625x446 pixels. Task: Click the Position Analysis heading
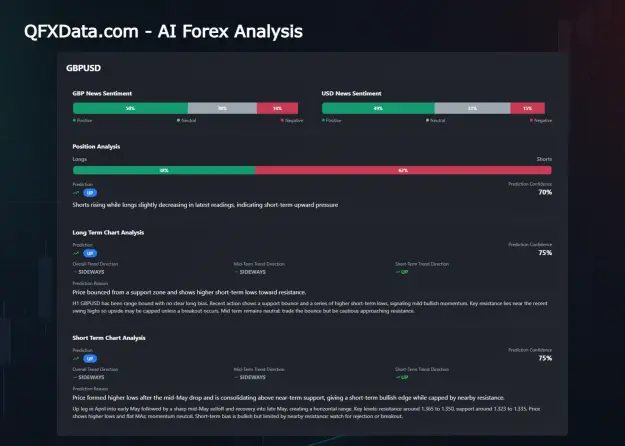[x=96, y=147]
